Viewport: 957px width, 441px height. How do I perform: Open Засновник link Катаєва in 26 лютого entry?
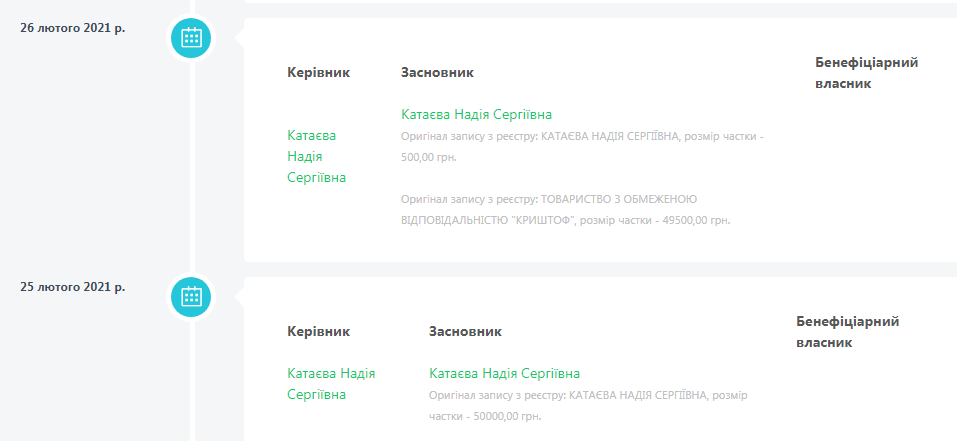tap(476, 114)
